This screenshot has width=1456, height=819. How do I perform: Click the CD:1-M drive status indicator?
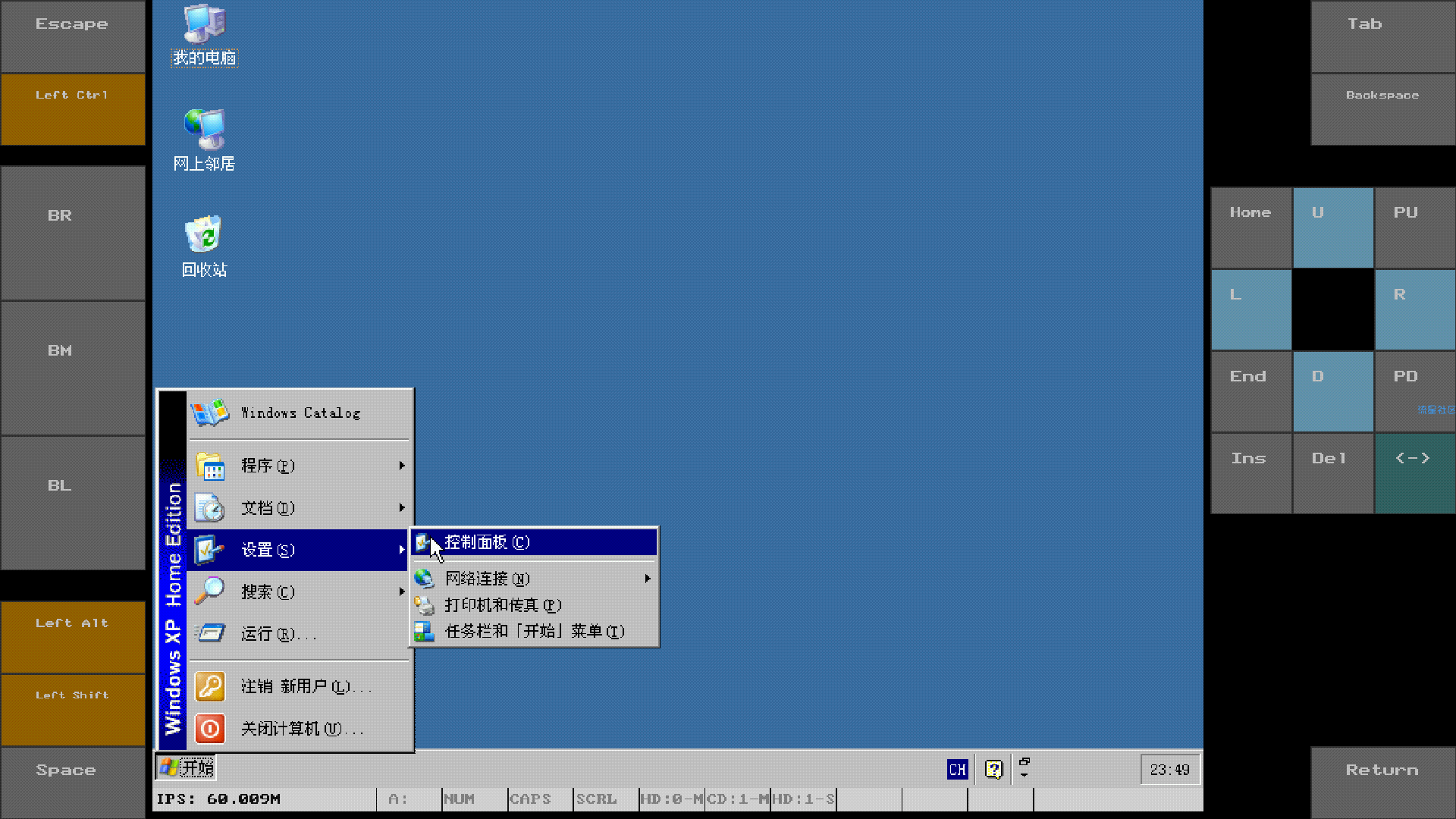pos(738,799)
